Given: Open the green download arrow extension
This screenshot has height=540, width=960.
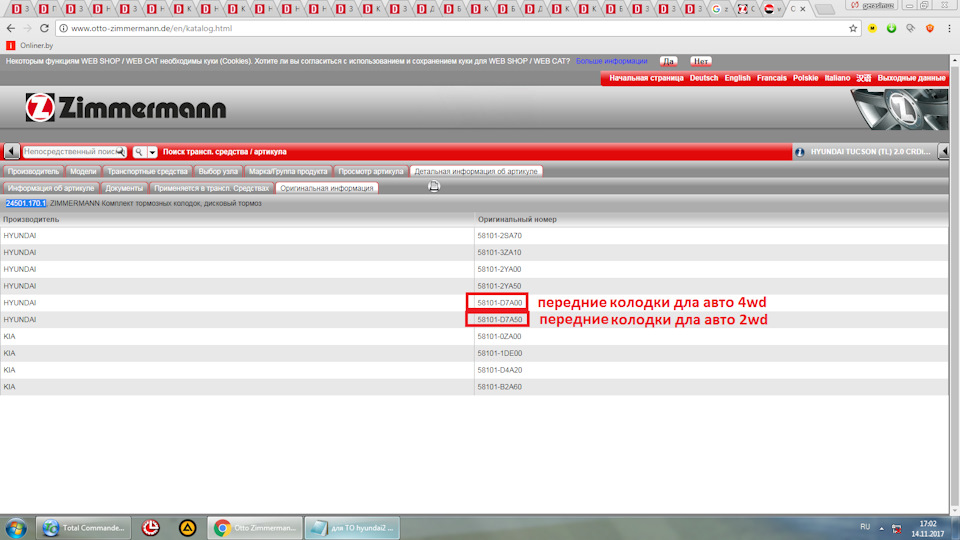Looking at the screenshot, I should pyautogui.click(x=891, y=28).
